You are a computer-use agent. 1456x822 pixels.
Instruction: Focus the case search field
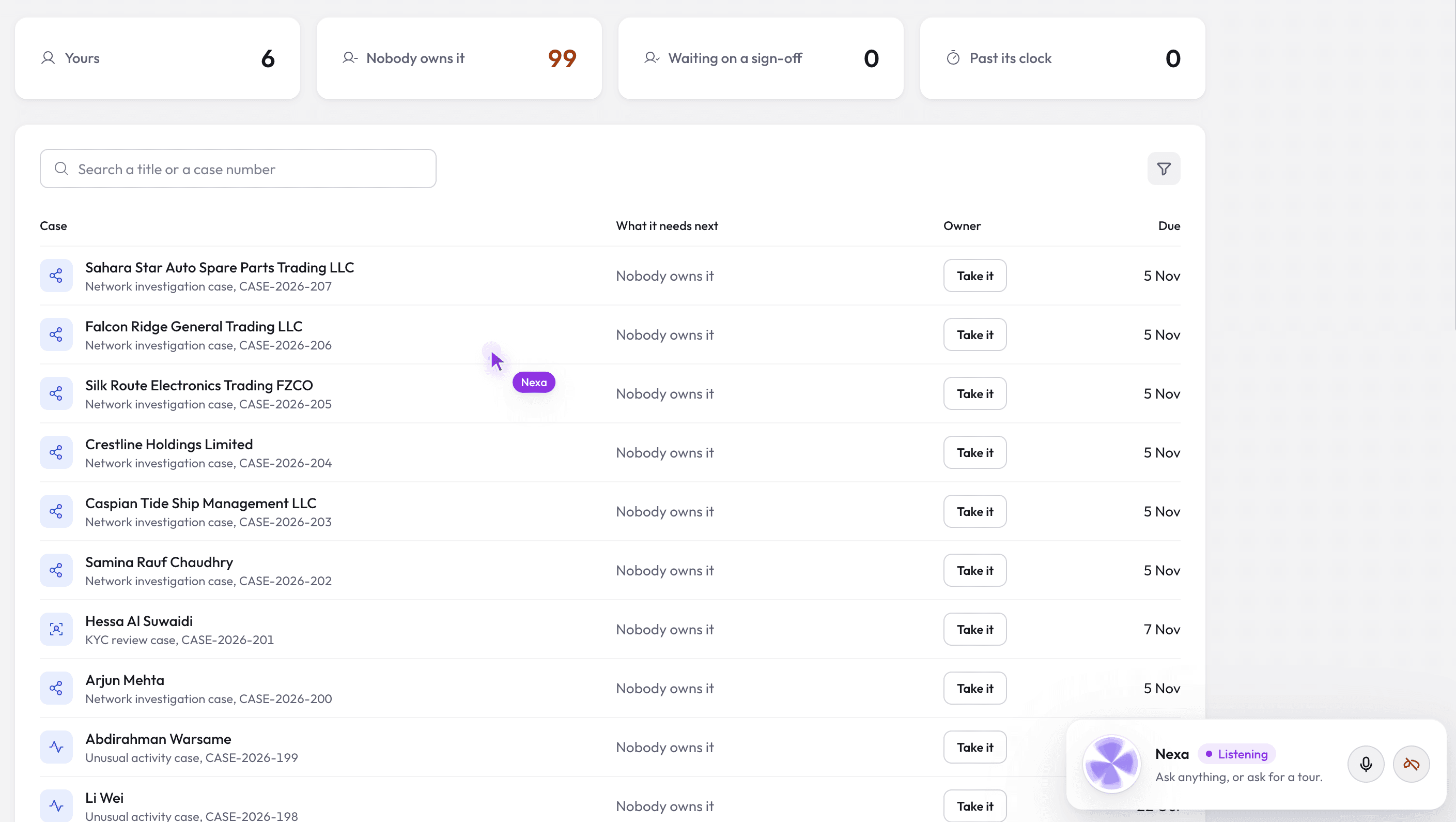pos(238,169)
